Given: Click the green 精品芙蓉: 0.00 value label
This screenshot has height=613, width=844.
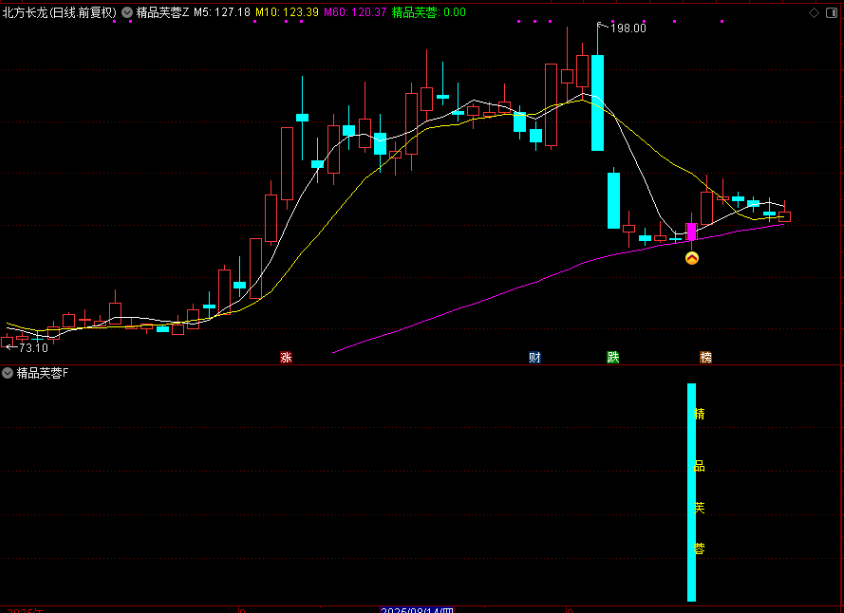Looking at the screenshot, I should (429, 12).
